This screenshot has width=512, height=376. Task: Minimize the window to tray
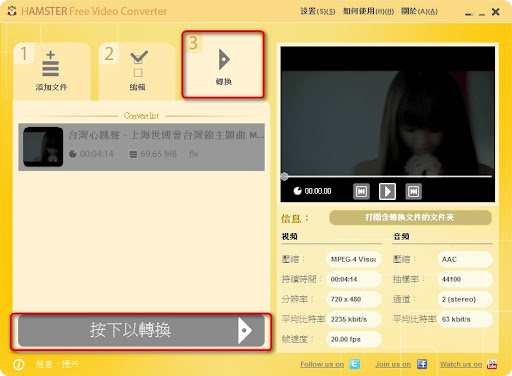(469, 14)
